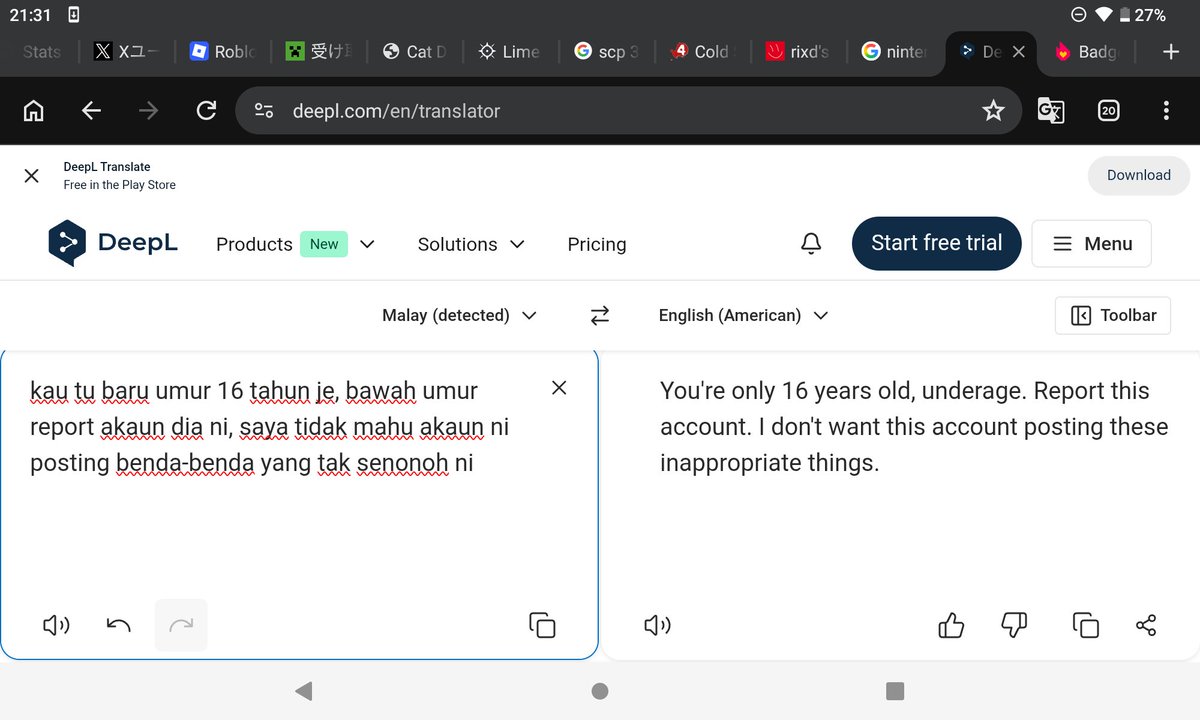This screenshot has height=720, width=1200.
Task: Click the DeepL logo
Action: pyautogui.click(x=113, y=243)
